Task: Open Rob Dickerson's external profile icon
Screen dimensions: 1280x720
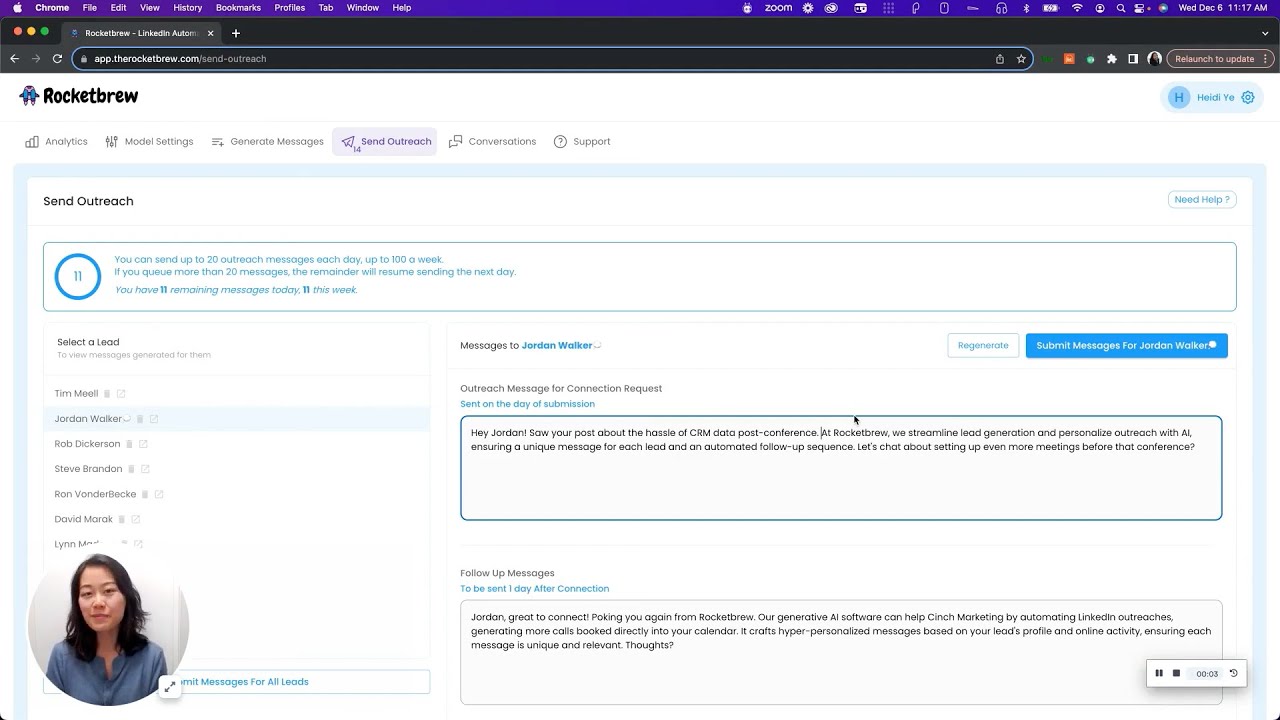Action: (x=143, y=444)
